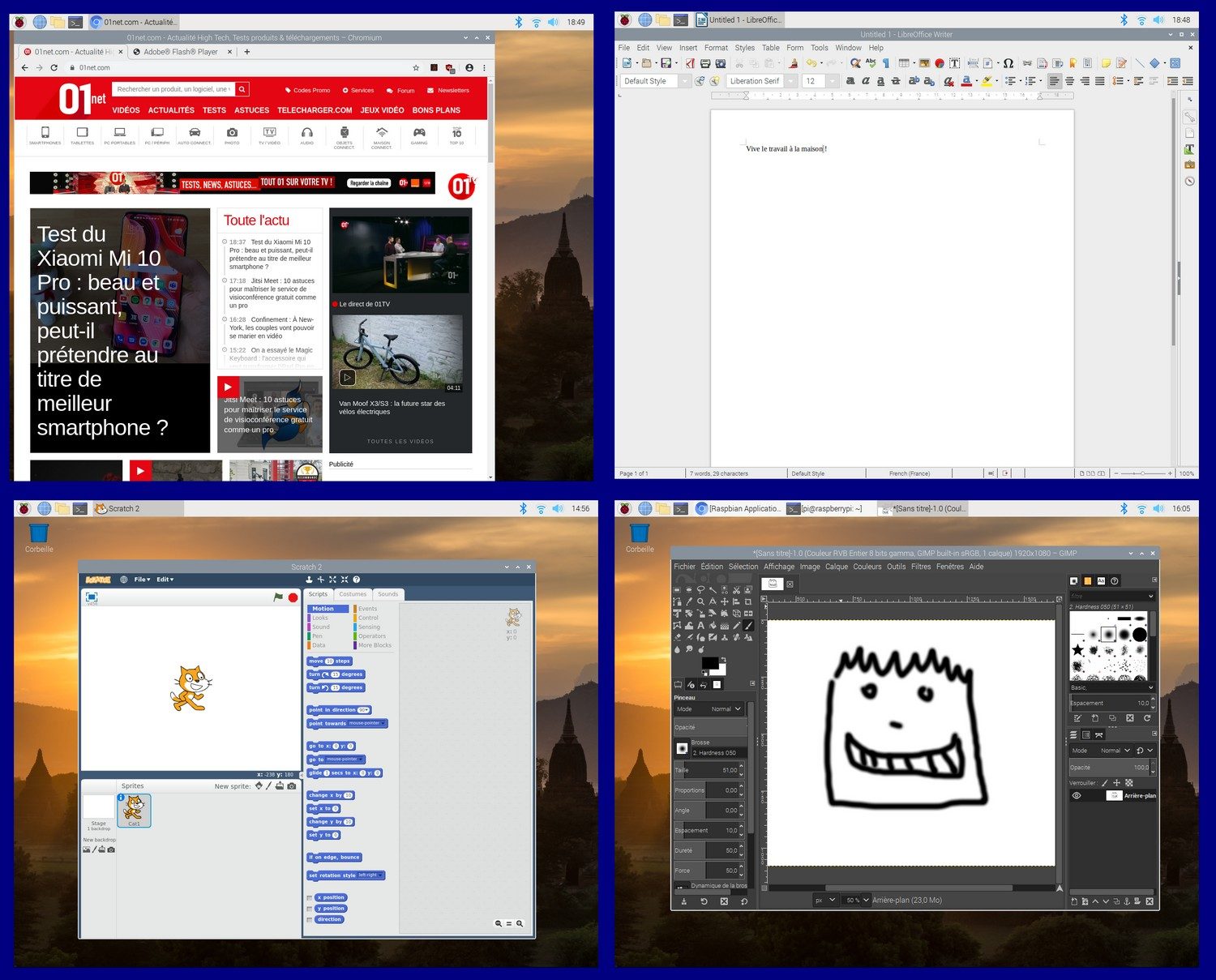The image size is (1216, 980).
Task: Toggle Scratch presentation mode icon above the stage
Action: pos(92,597)
